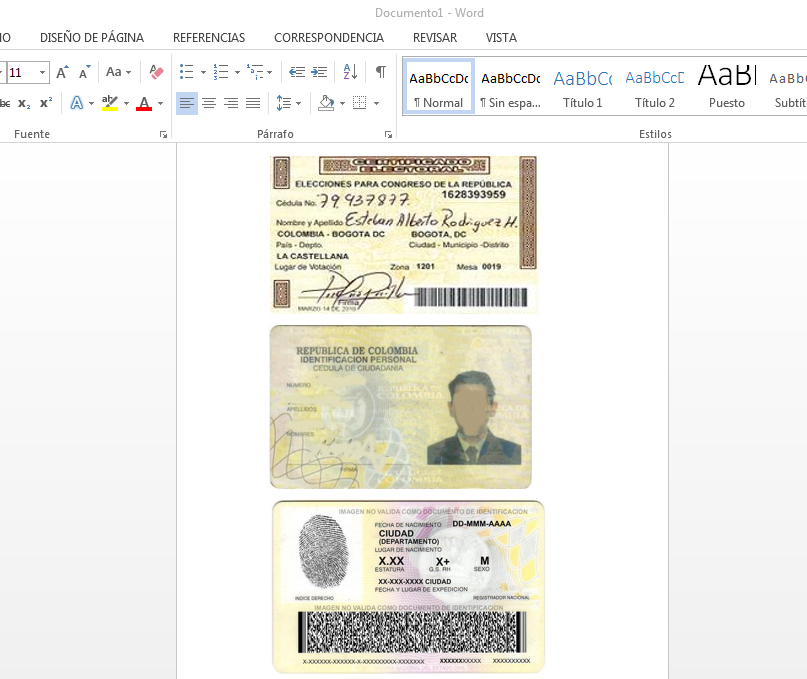The width and height of the screenshot is (807, 679).
Task: Switch to REFERENCIAS tab
Action: (209, 38)
